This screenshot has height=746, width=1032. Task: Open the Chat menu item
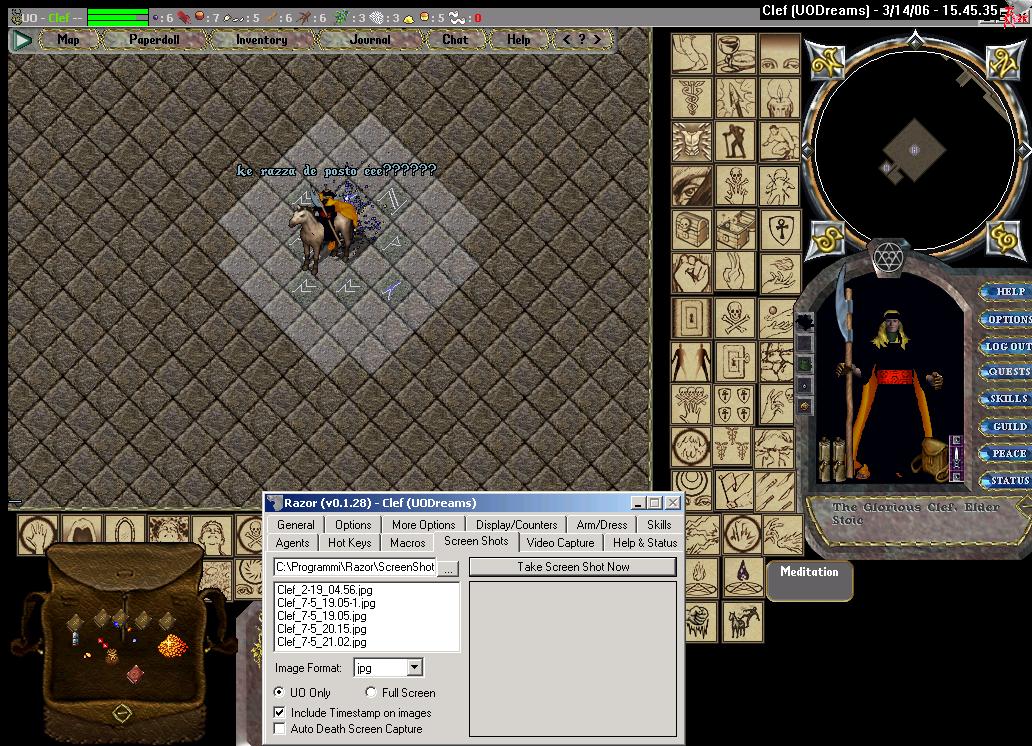455,40
